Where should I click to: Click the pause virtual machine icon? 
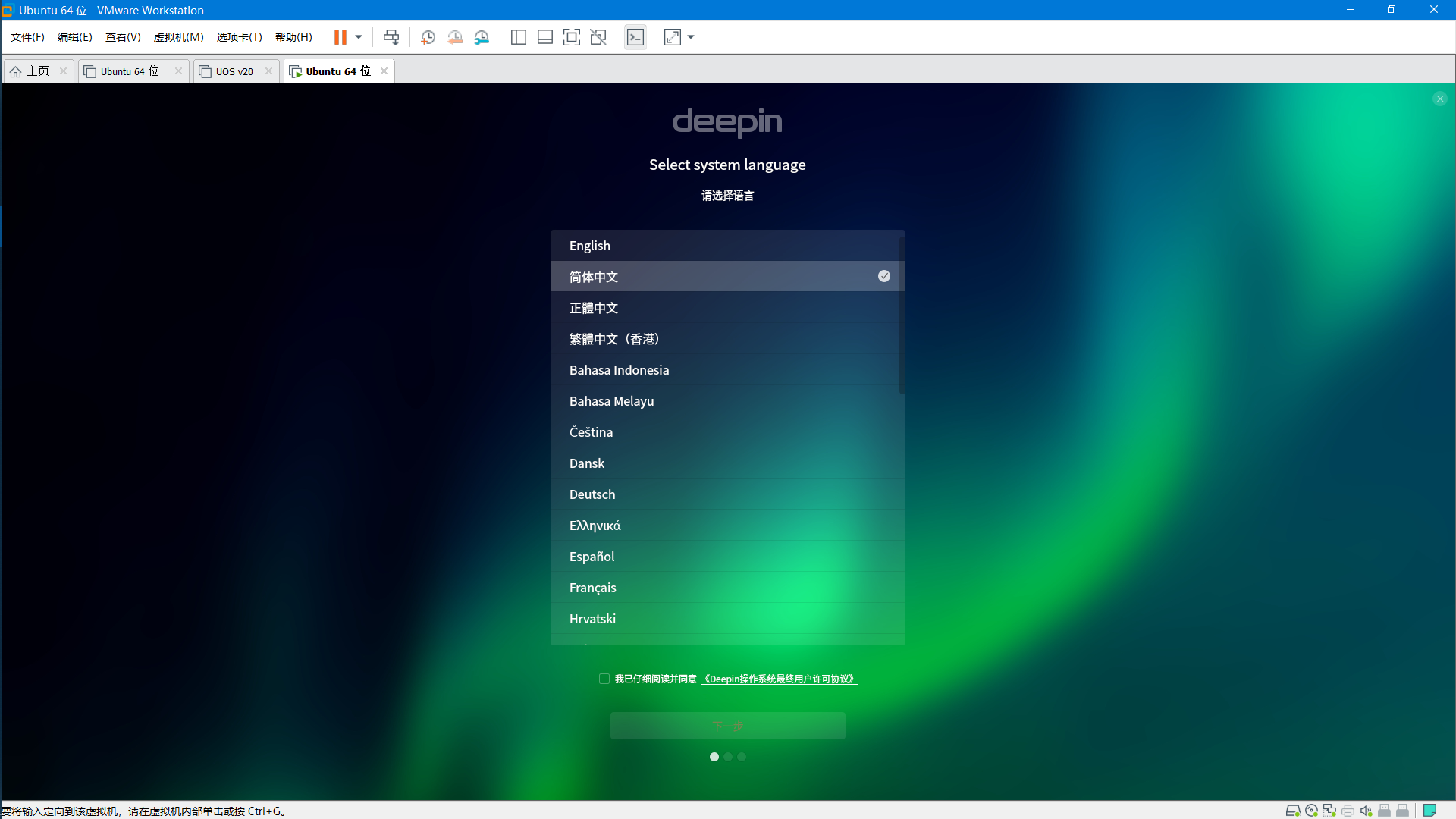point(340,37)
